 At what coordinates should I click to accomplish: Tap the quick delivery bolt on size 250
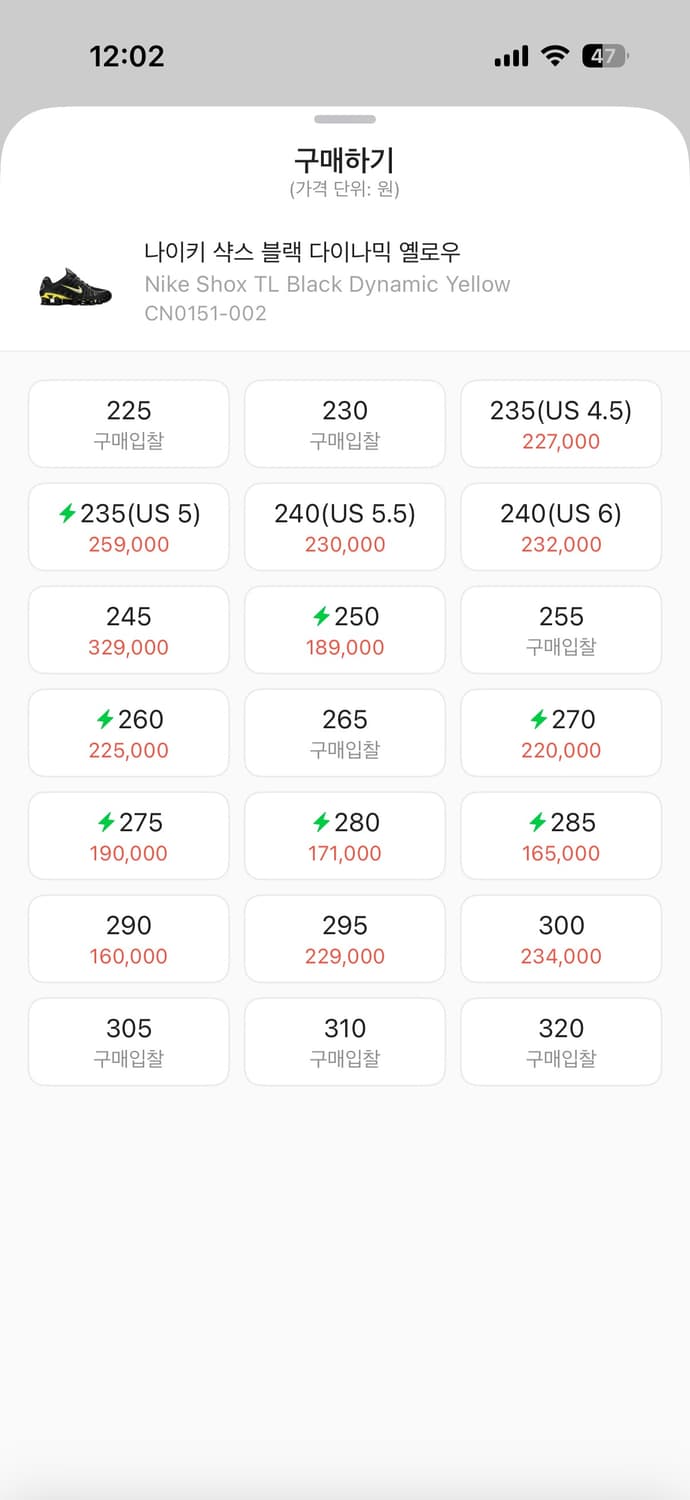(321, 617)
